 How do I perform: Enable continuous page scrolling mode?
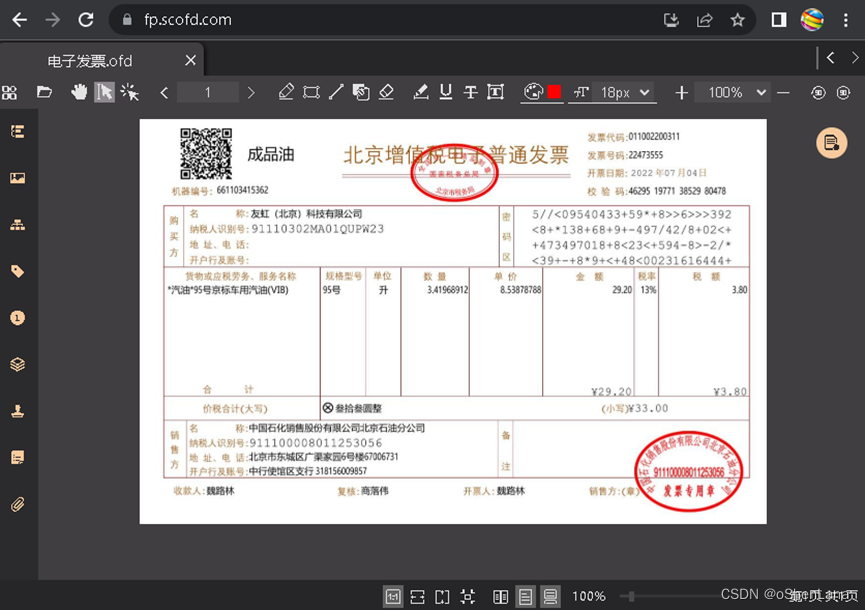coord(549,595)
